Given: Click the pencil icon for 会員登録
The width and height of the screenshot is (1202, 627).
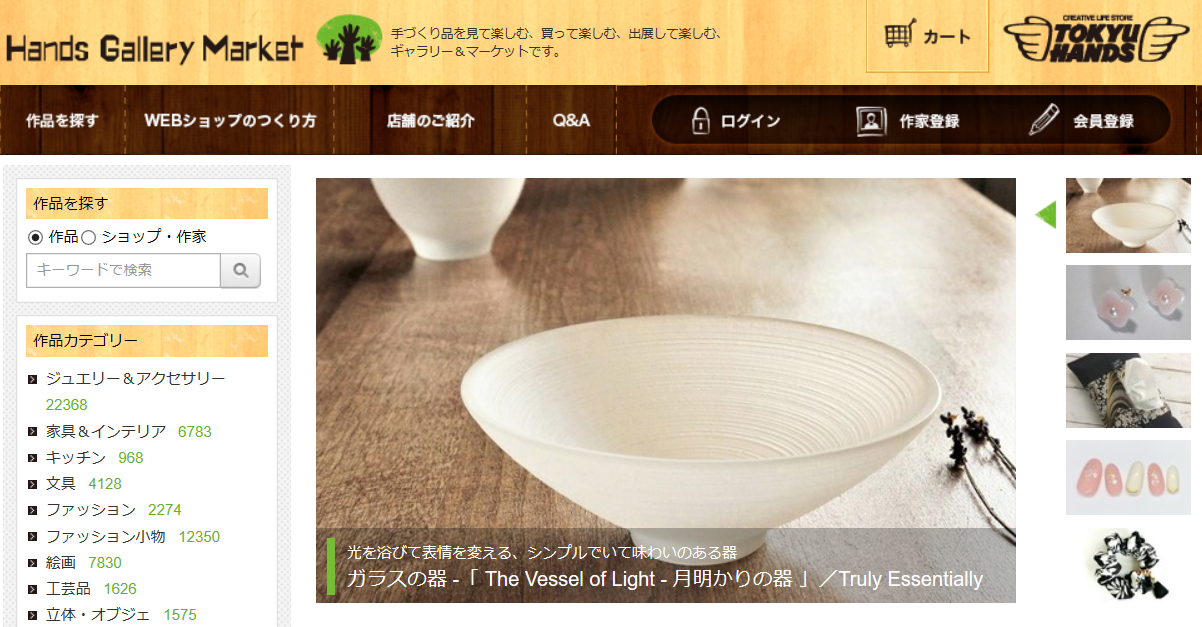Looking at the screenshot, I should [x=1044, y=119].
